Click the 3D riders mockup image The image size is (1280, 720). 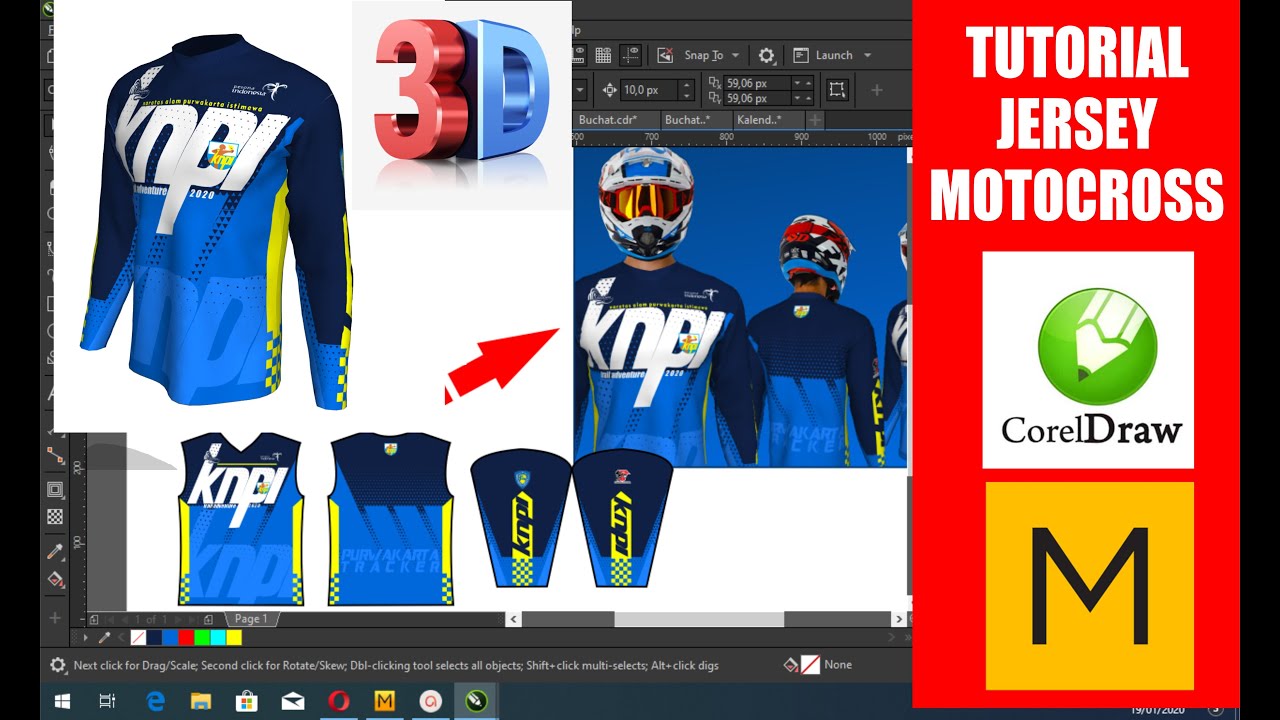pyautogui.click(x=740, y=308)
